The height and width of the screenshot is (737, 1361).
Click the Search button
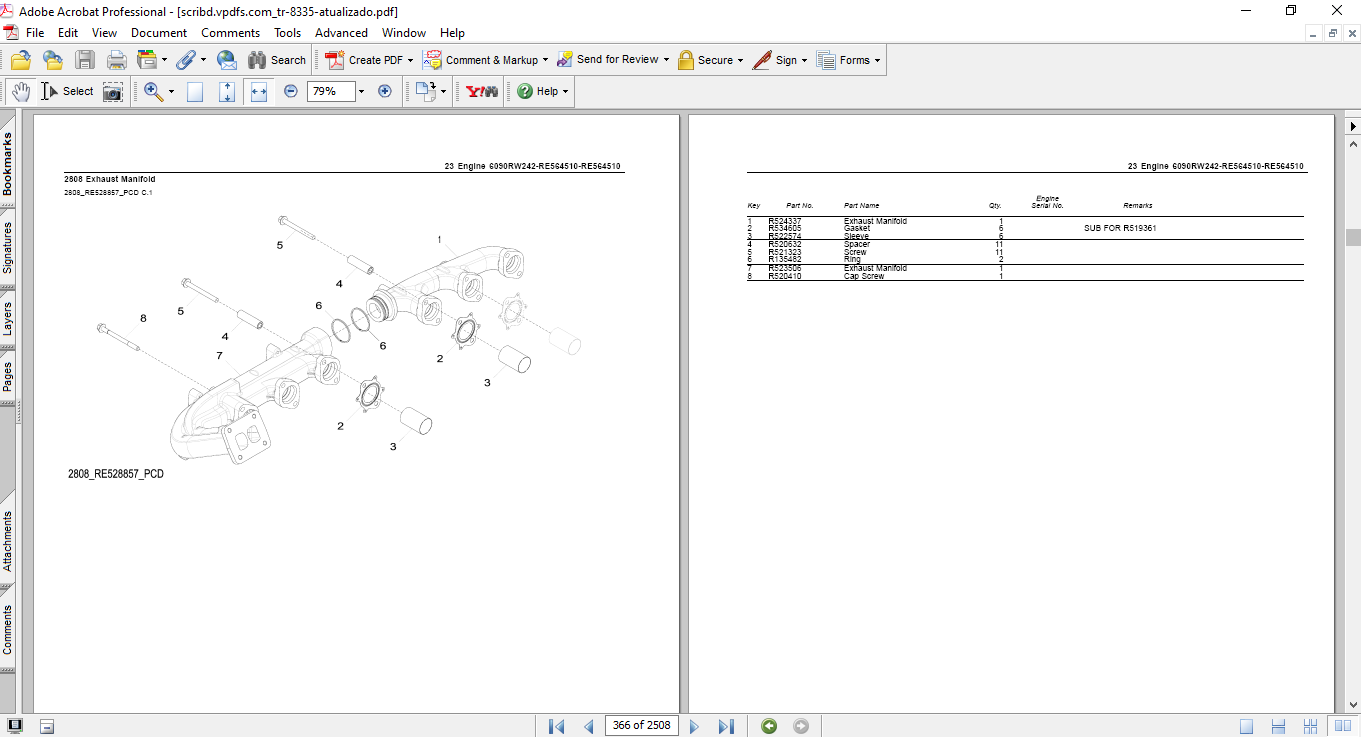point(277,60)
